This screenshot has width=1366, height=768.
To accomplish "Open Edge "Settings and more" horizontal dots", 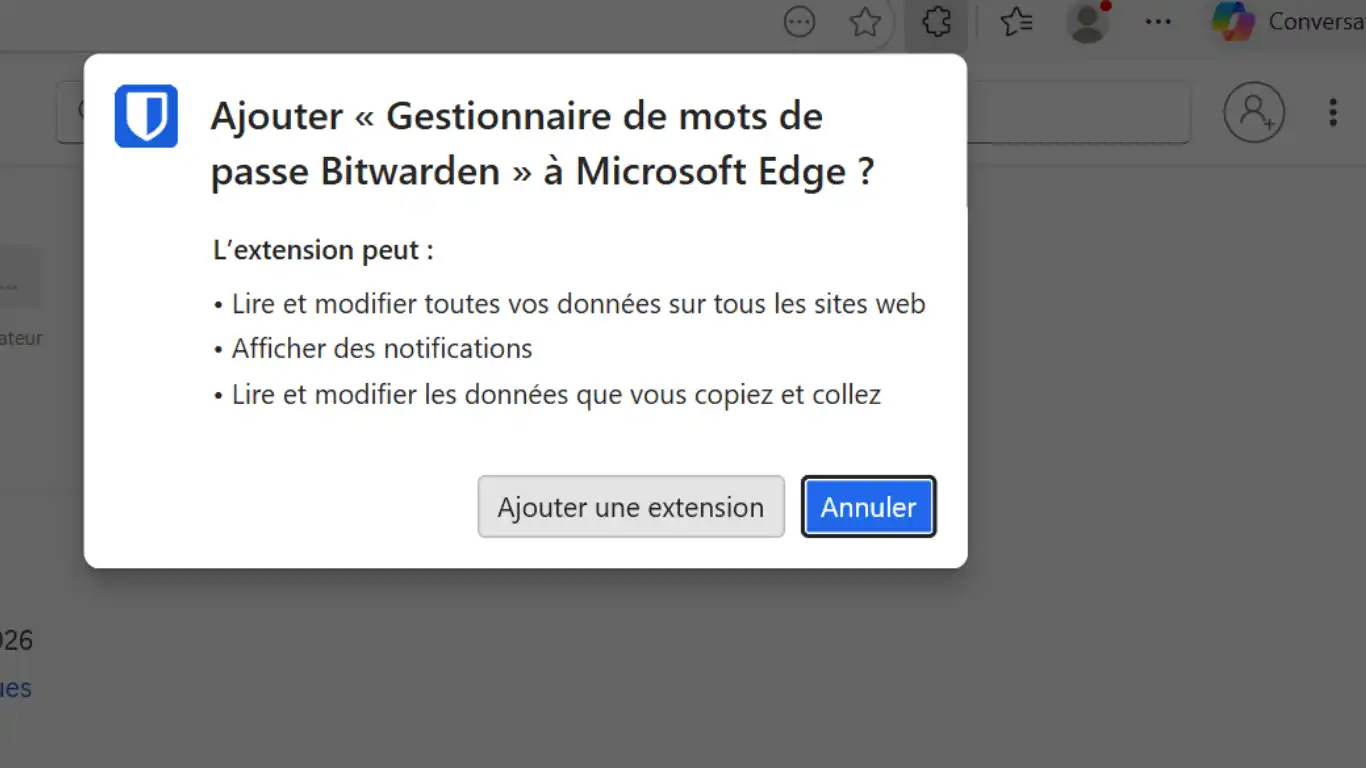I will 1158,22.
